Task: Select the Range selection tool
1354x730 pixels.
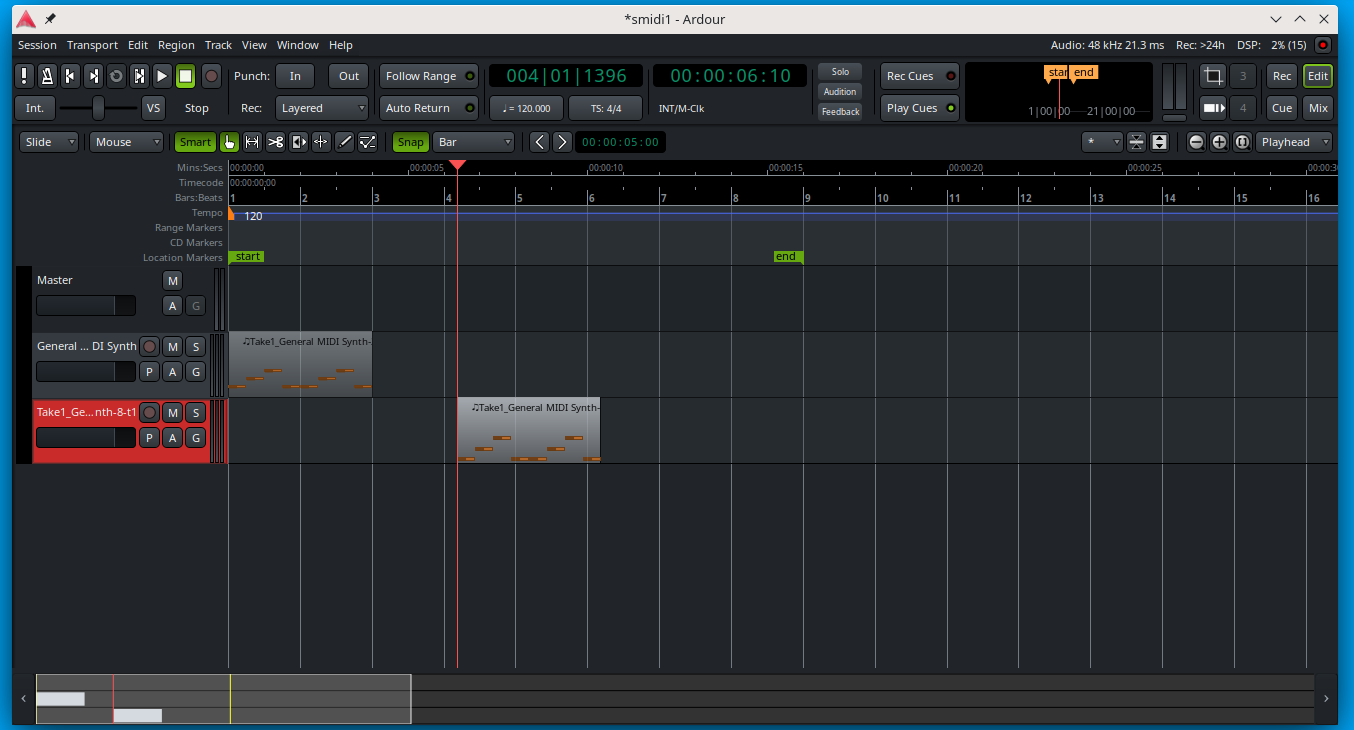Action: coord(252,142)
